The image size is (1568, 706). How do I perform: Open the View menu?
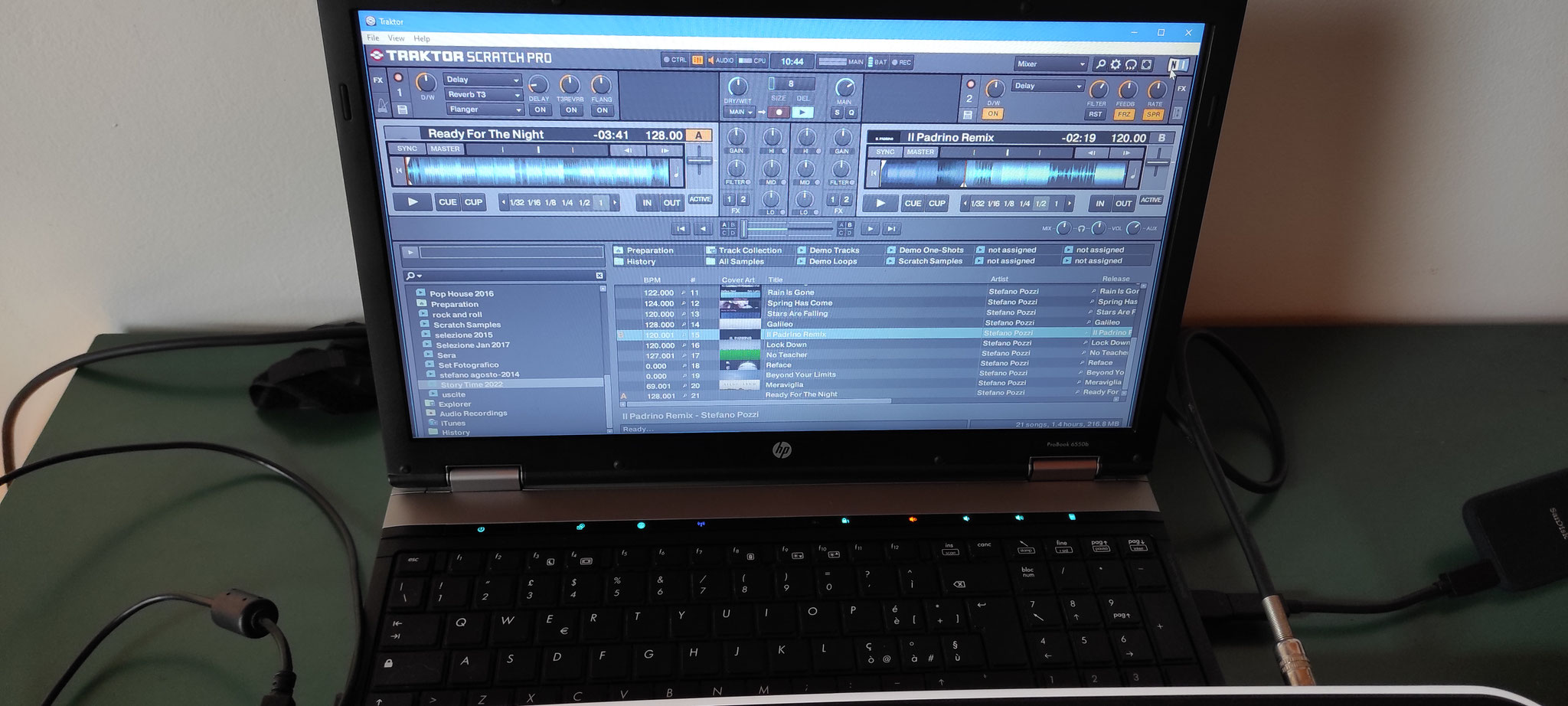[x=396, y=38]
